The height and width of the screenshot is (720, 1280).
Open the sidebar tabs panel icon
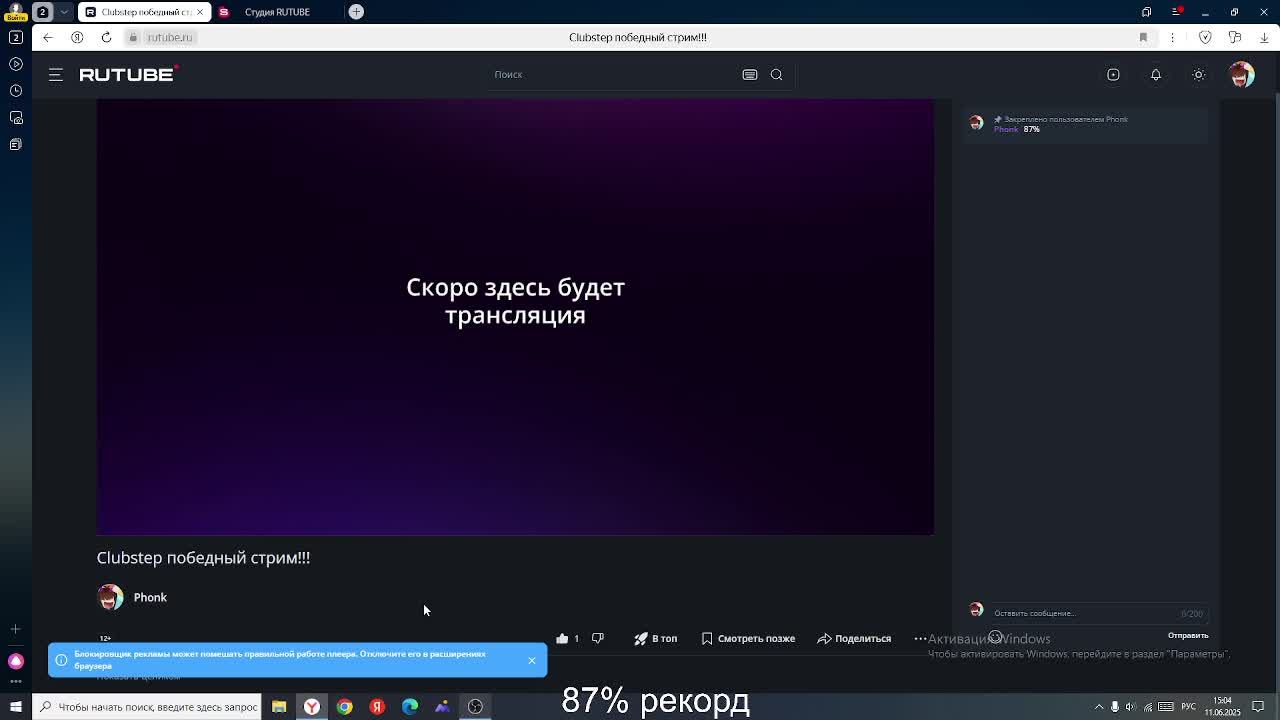[x=15, y=37]
